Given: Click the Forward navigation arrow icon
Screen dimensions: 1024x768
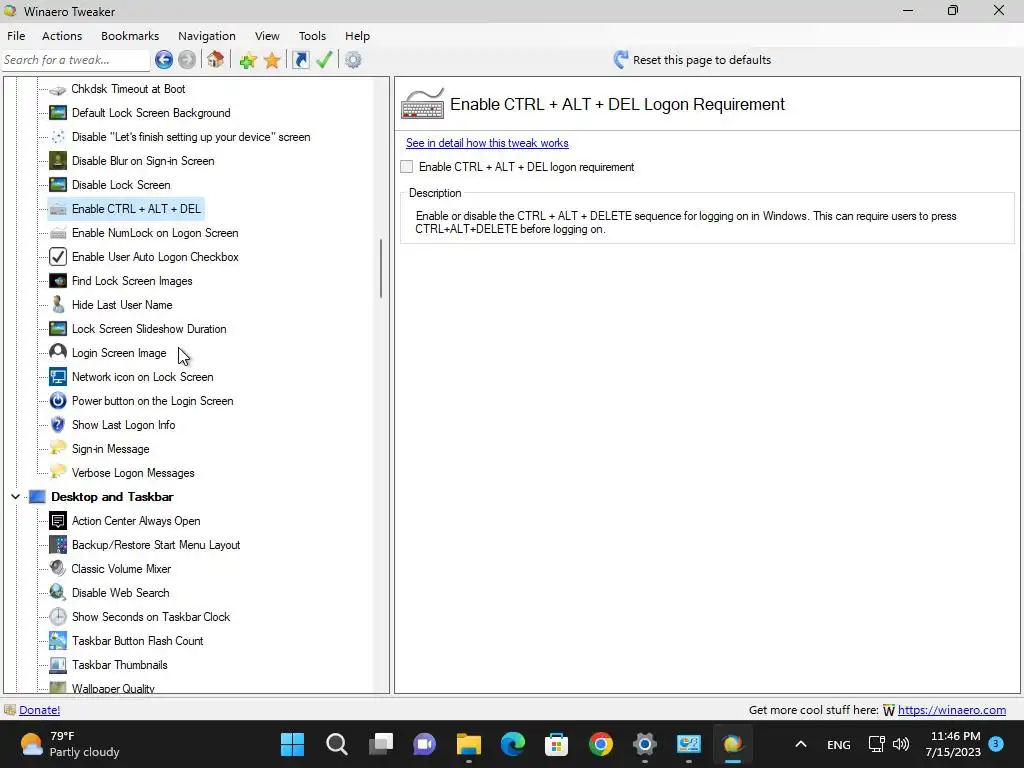Looking at the screenshot, I should point(187,60).
